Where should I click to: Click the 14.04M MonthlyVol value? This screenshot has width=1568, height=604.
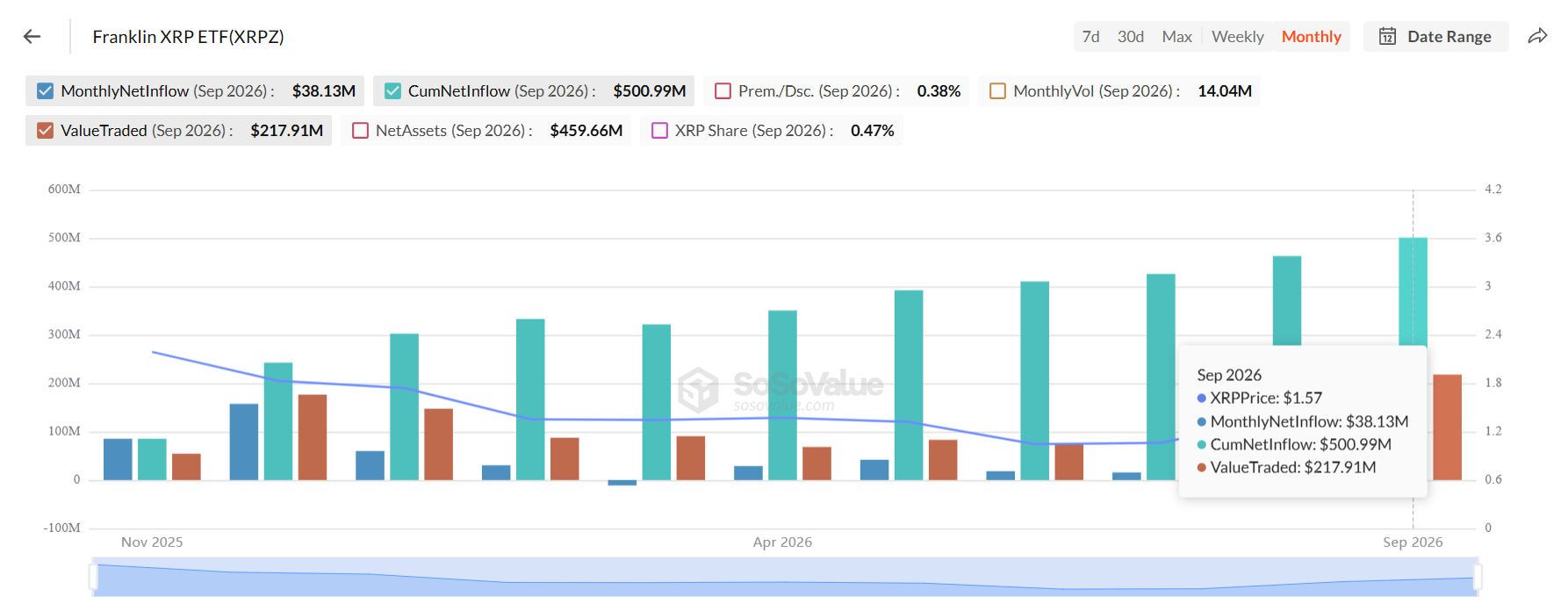tap(1224, 90)
